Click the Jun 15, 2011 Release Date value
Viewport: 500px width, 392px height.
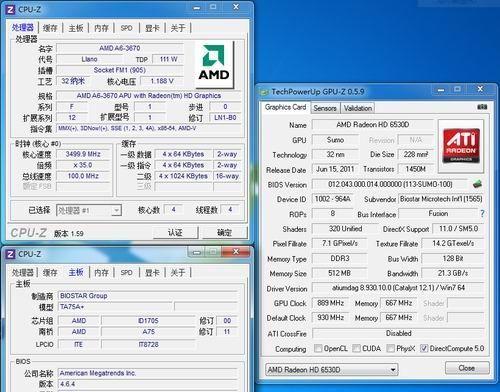(x=335, y=169)
